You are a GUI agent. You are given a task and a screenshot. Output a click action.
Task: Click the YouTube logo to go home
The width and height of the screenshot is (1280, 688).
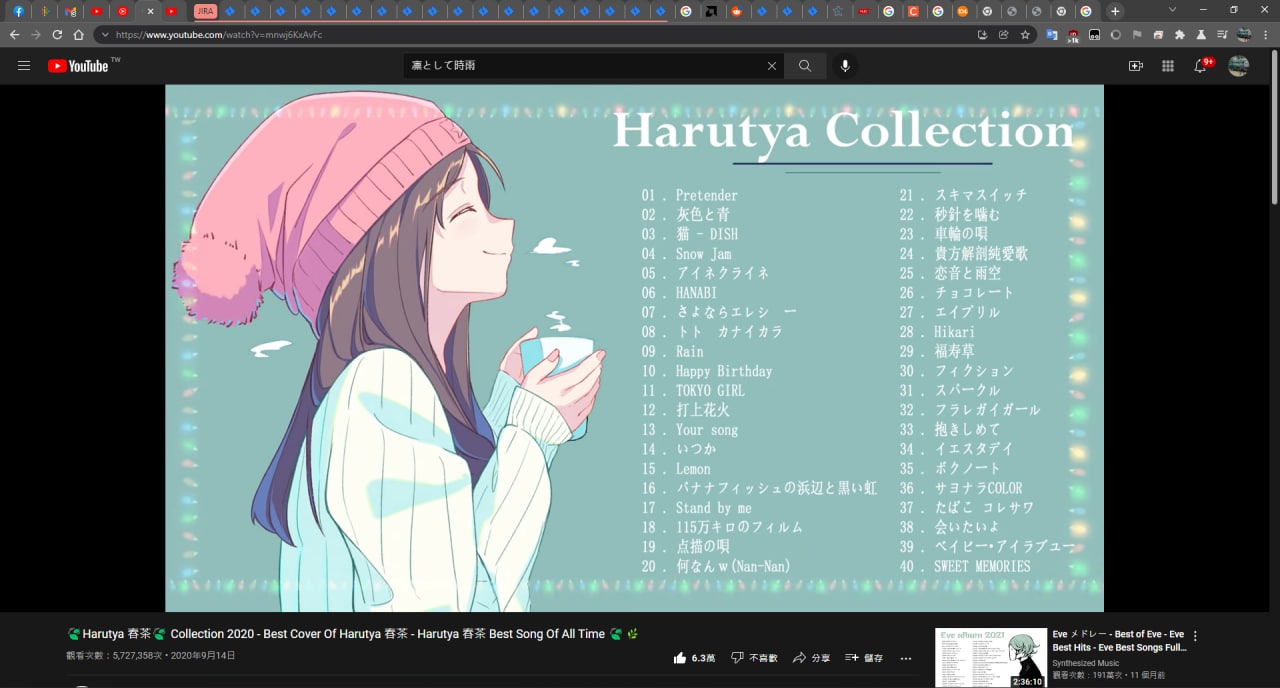coord(78,66)
